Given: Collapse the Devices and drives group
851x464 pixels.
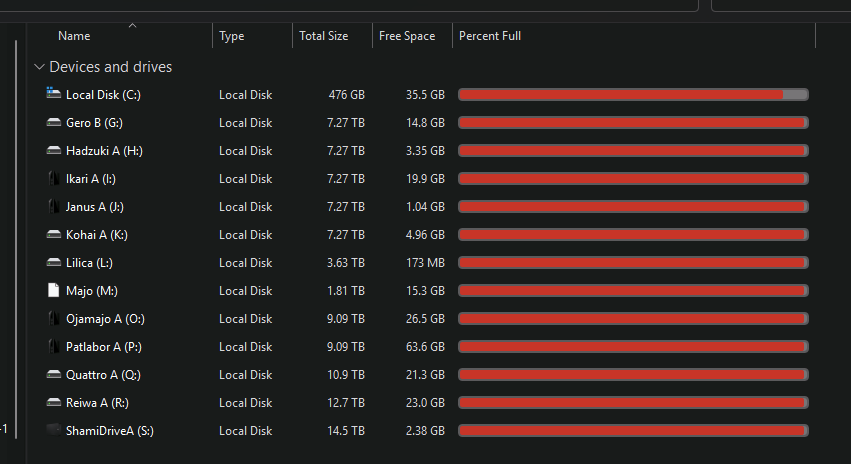Looking at the screenshot, I should (x=39, y=67).
